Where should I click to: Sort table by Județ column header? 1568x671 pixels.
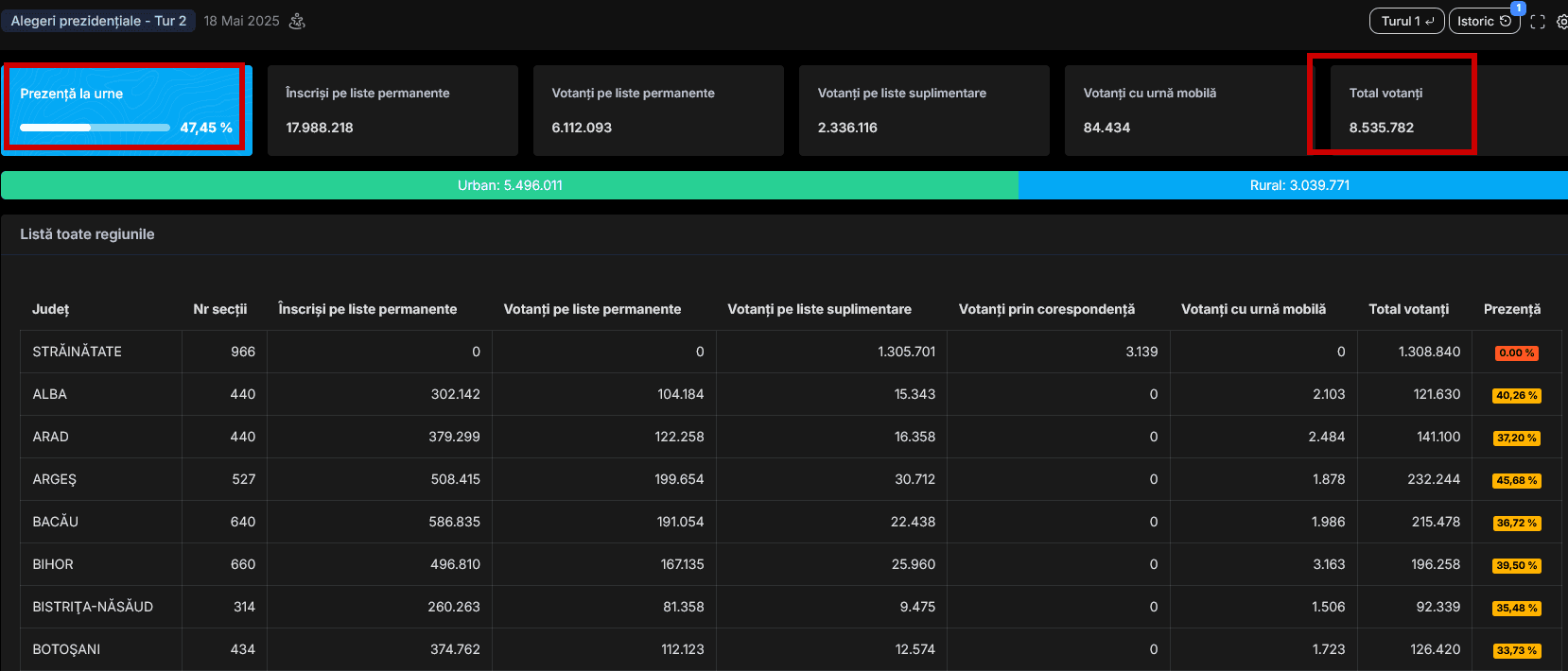51,309
